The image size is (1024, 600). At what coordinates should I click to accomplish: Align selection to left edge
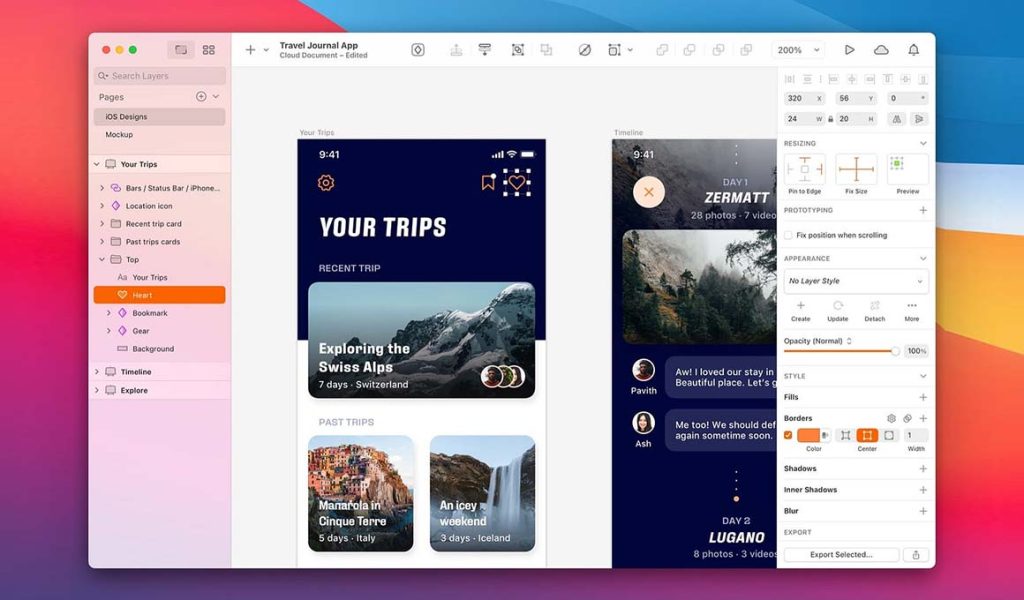(x=833, y=79)
